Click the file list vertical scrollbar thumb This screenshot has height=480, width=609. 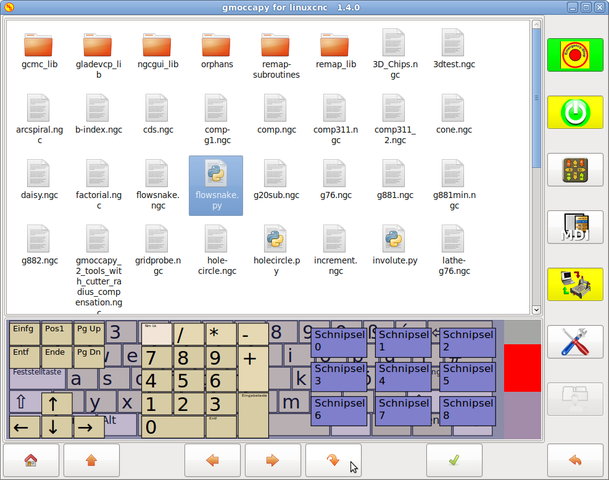536,98
